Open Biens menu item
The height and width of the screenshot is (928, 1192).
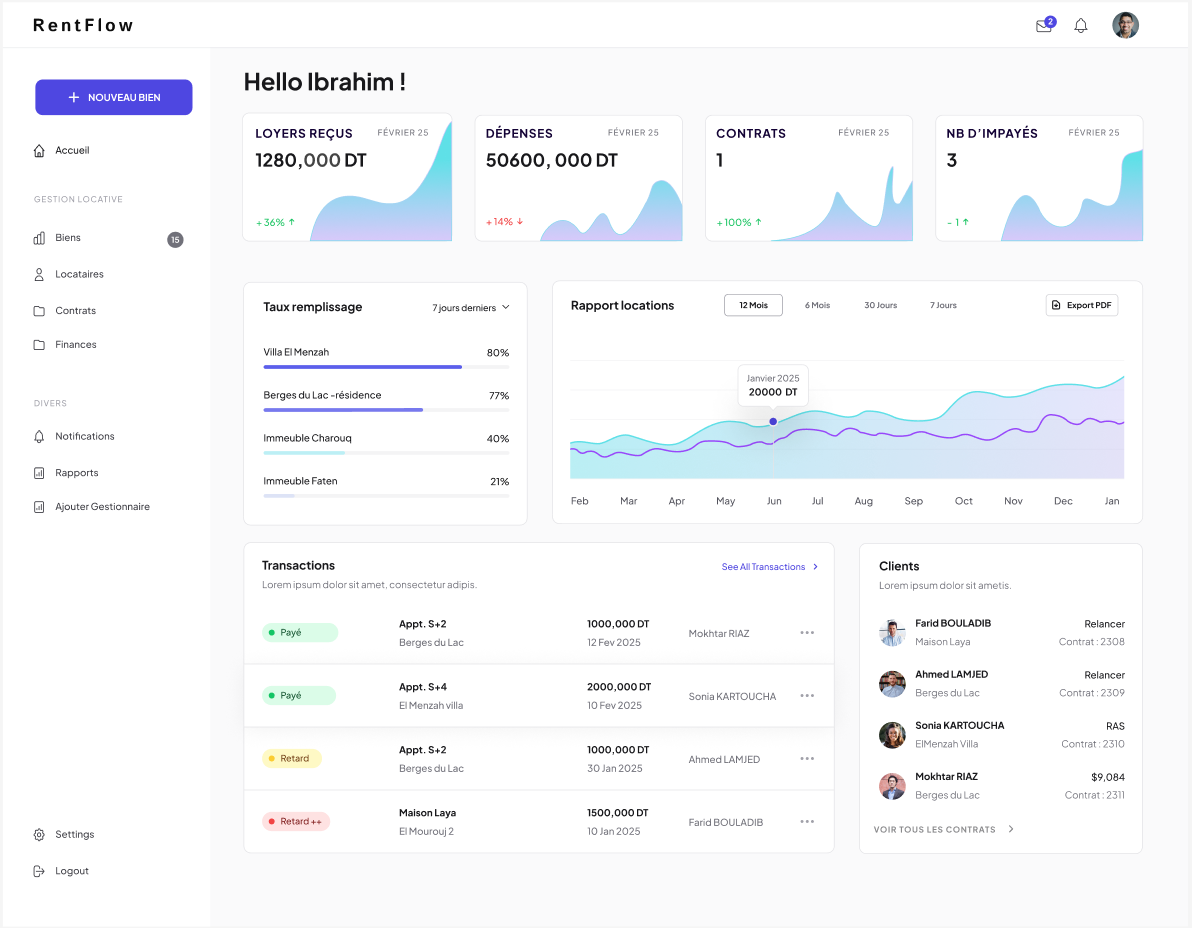[x=68, y=238]
